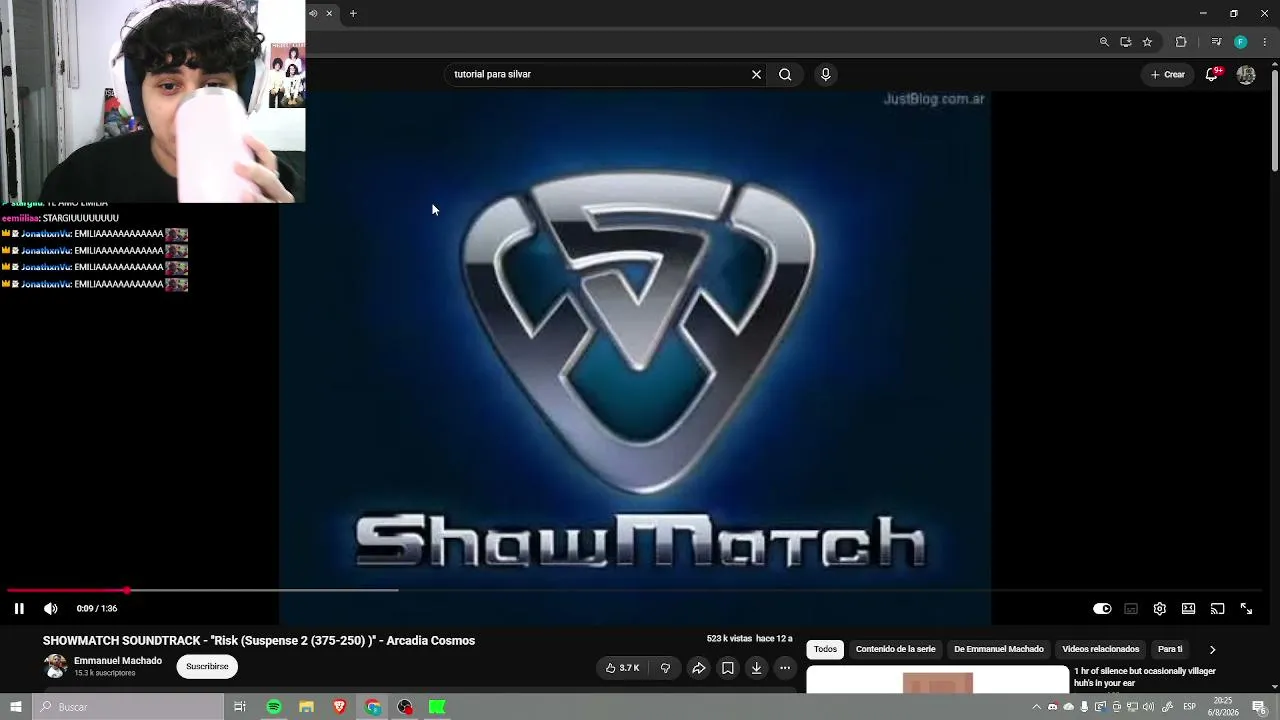Viewport: 1280px width, 720px height.
Task: Switch to Chrome on the taskbar
Action: [373, 707]
